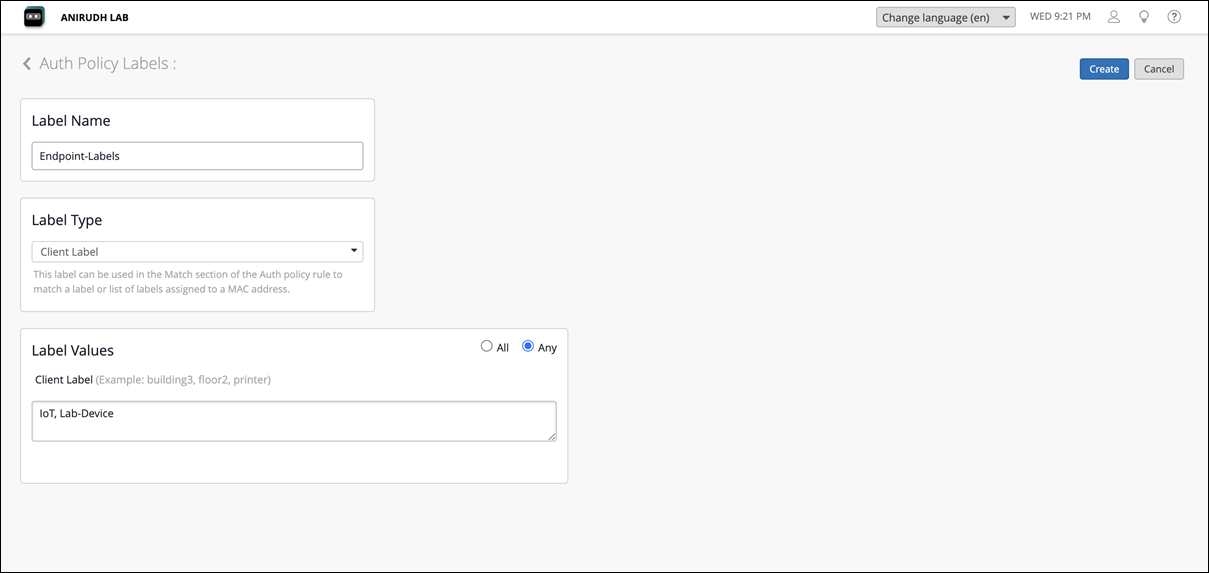Open the help question mark icon
This screenshot has width=1209, height=573.
coord(1174,17)
